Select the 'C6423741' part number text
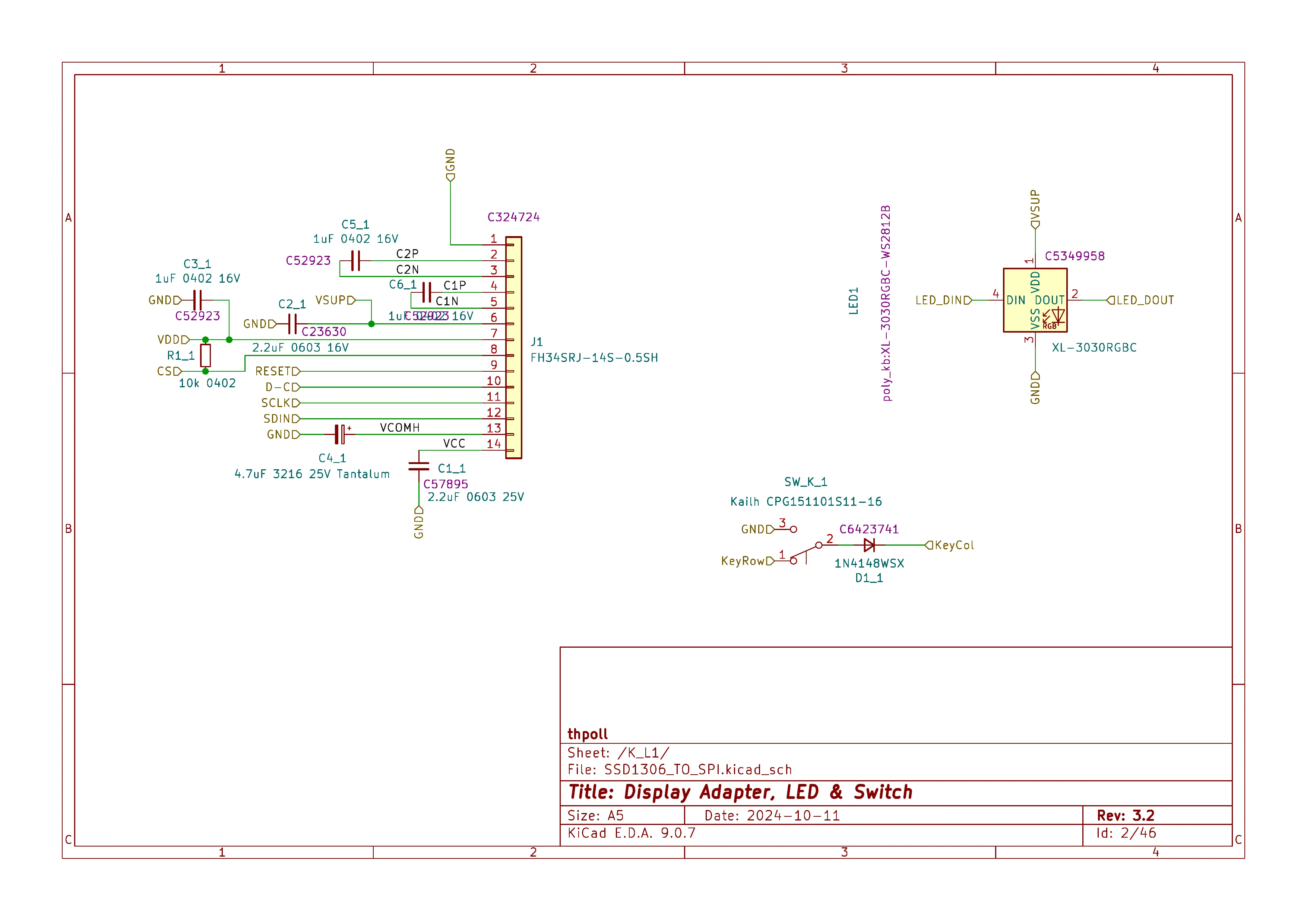The width and height of the screenshot is (1307, 924). (x=869, y=529)
